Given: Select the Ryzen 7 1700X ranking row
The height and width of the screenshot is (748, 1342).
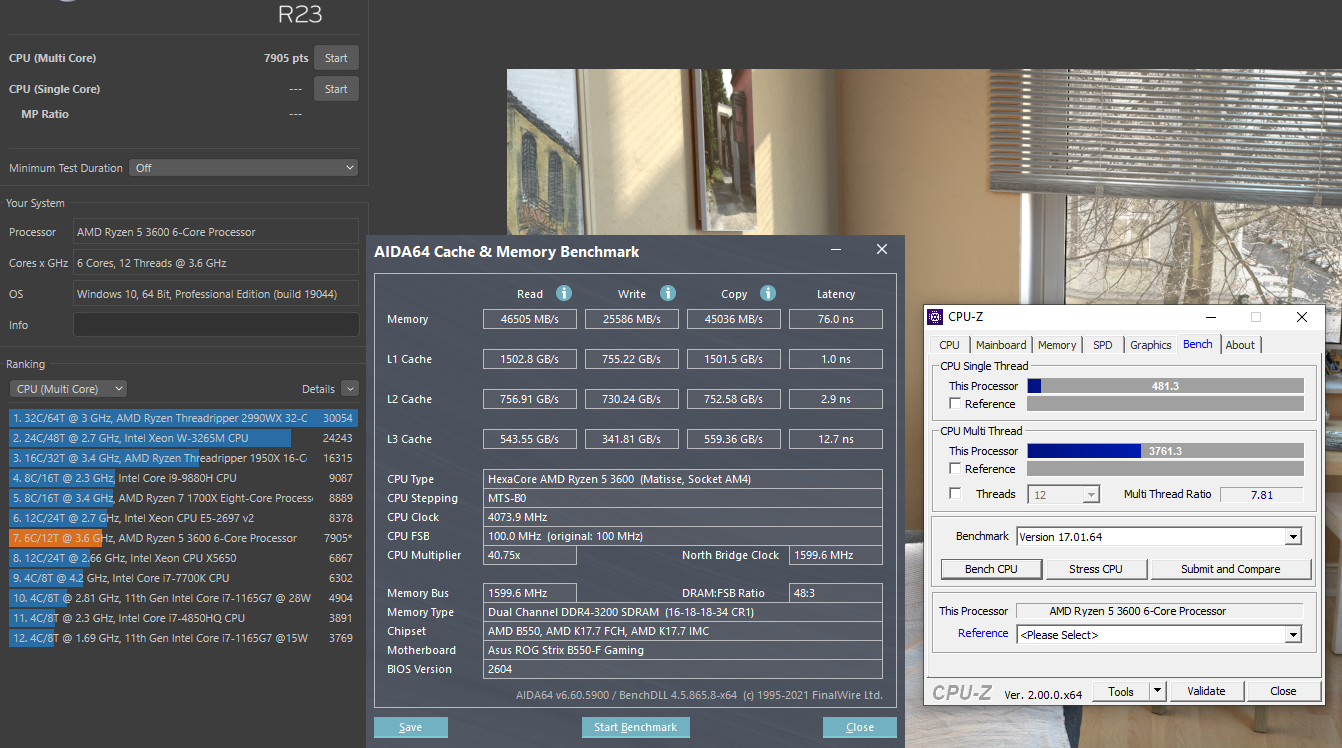Looking at the screenshot, I should click(x=183, y=498).
